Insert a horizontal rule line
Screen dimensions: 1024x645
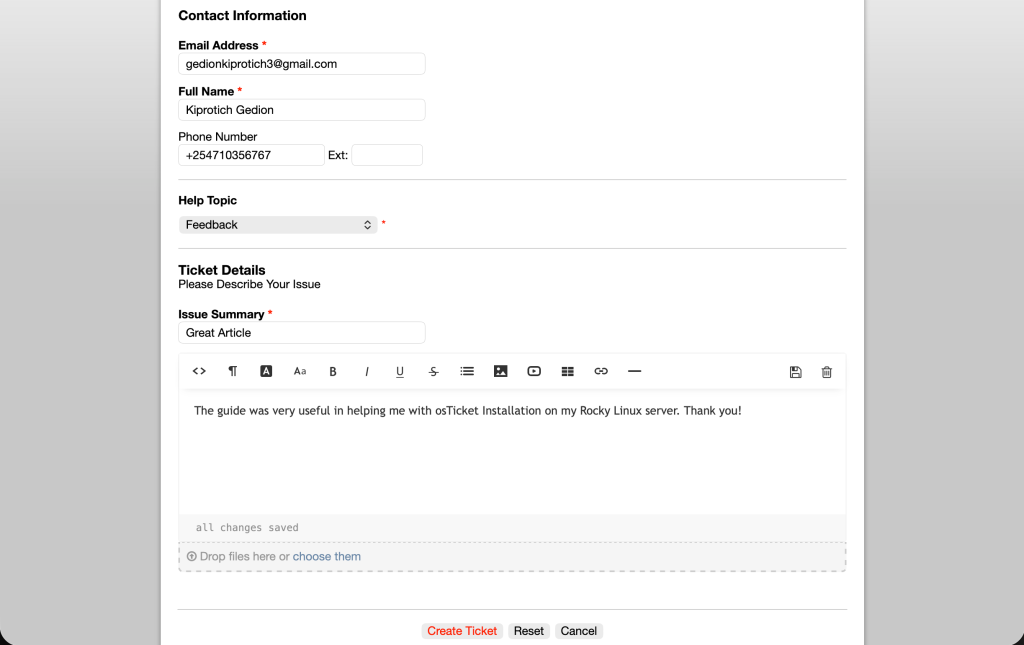[634, 371]
